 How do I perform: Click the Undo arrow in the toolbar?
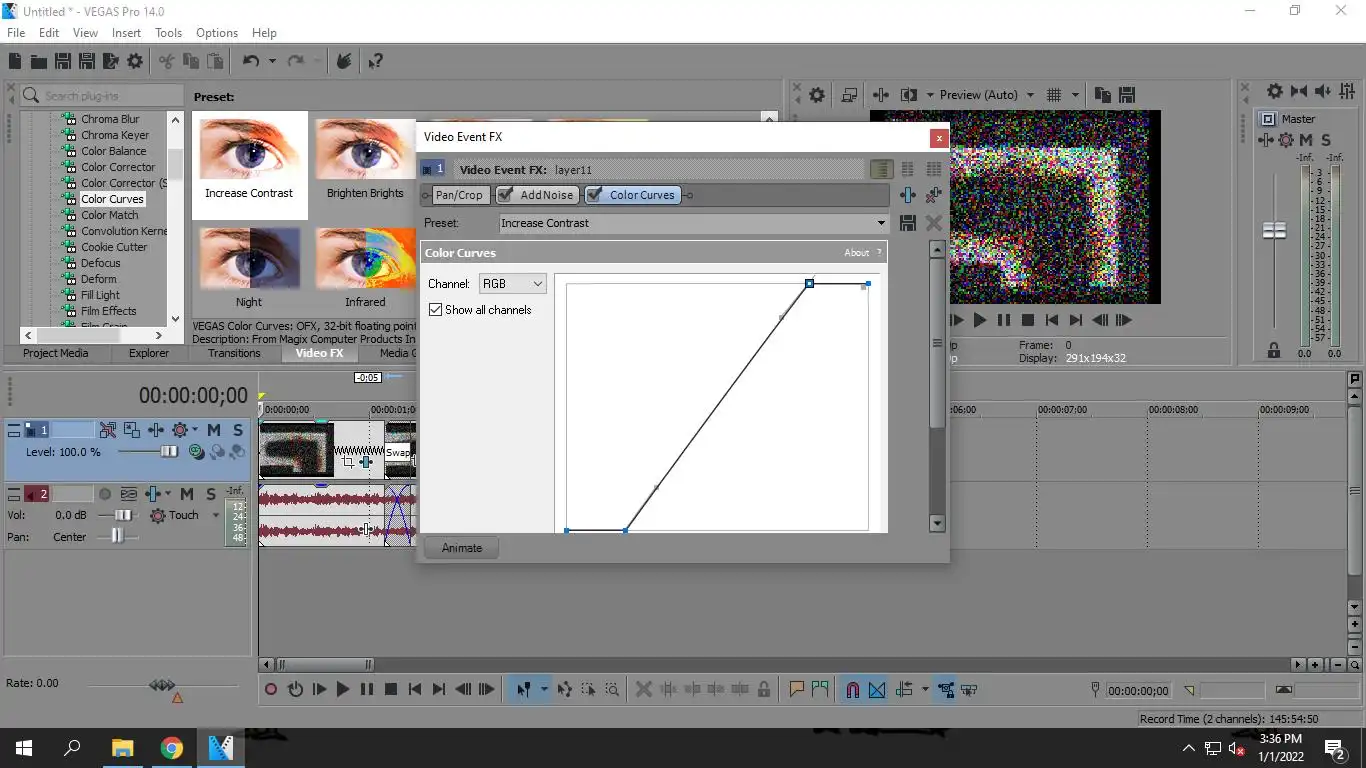250,62
